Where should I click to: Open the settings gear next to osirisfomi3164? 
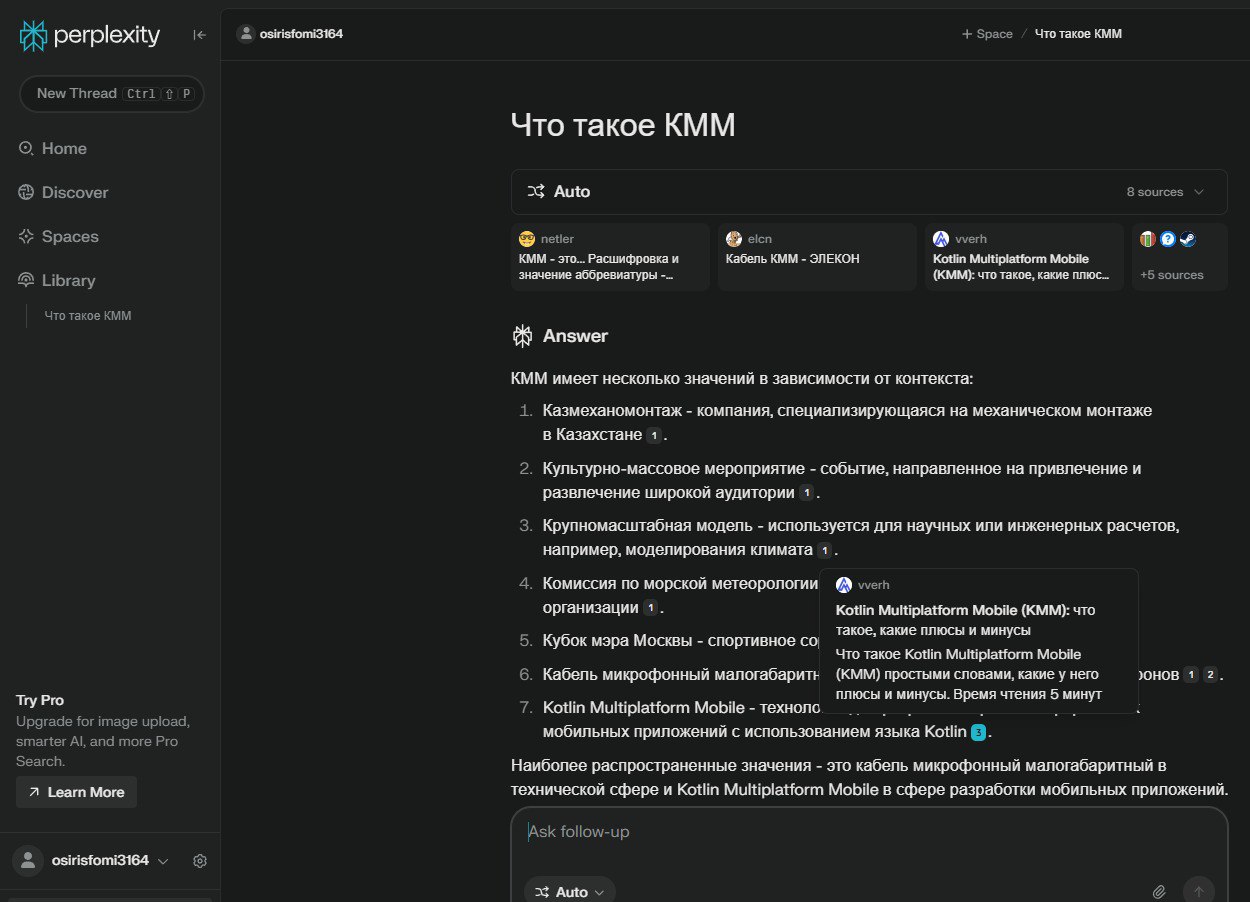tap(200, 861)
